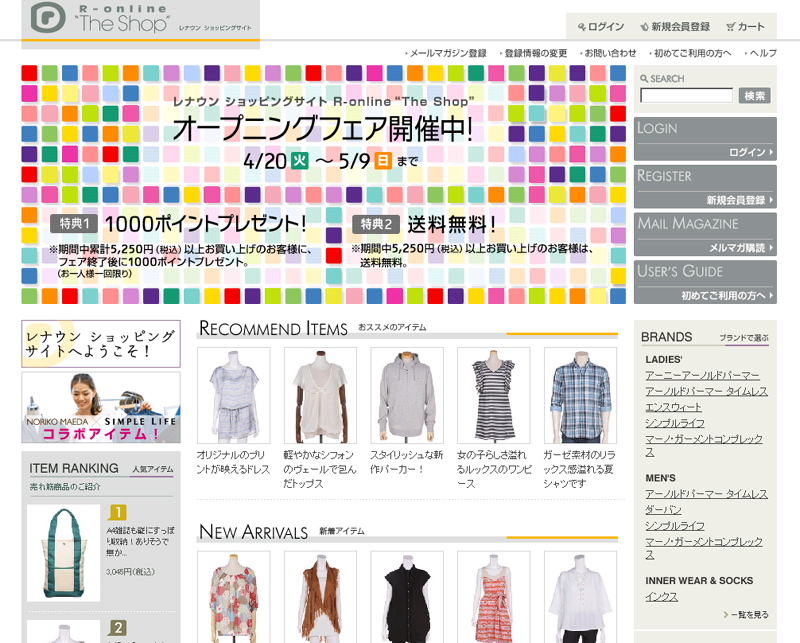Click ログイン in the top header bar

[x=601, y=27]
